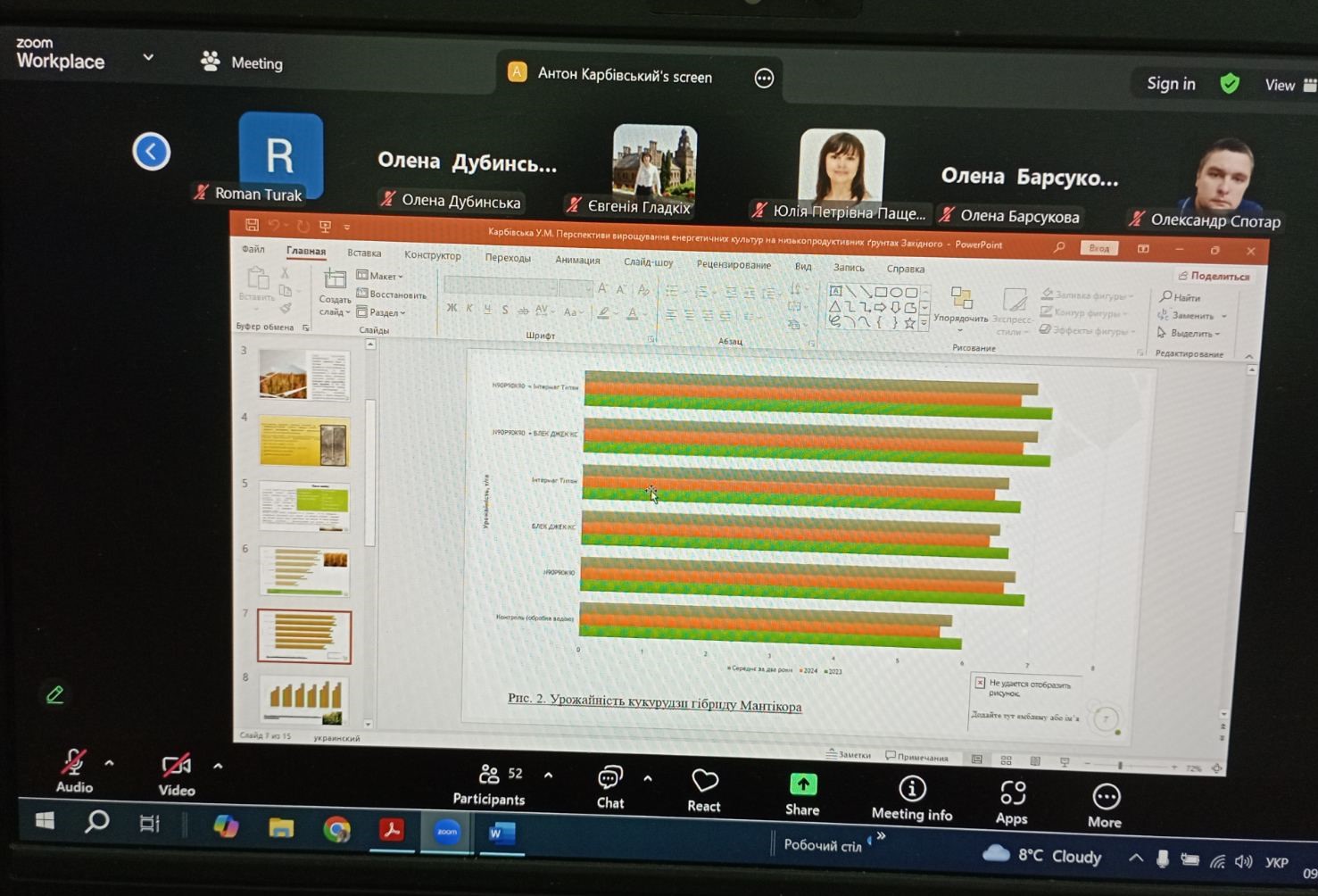This screenshot has height=896, width=1318.
Task: Select Roman Turak participant tile
Action: click(x=279, y=158)
